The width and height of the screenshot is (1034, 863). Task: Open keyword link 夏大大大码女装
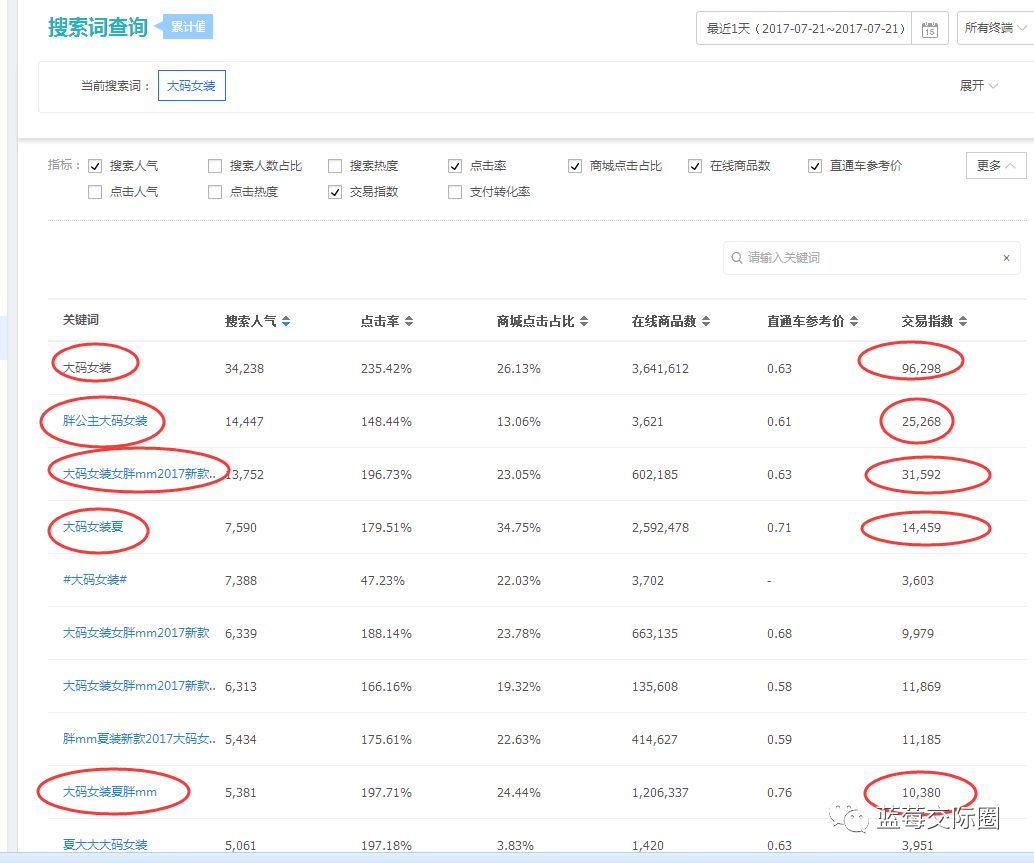coord(105,845)
